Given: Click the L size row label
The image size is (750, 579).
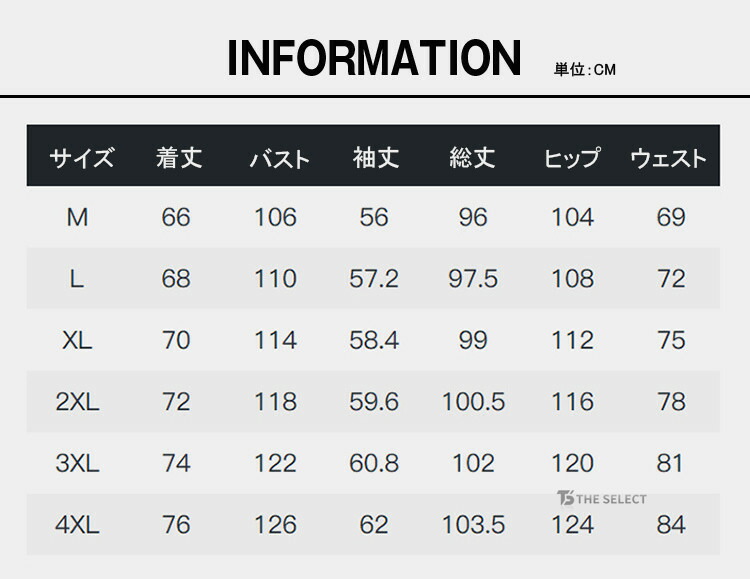Looking at the screenshot, I should pyautogui.click(x=77, y=279).
